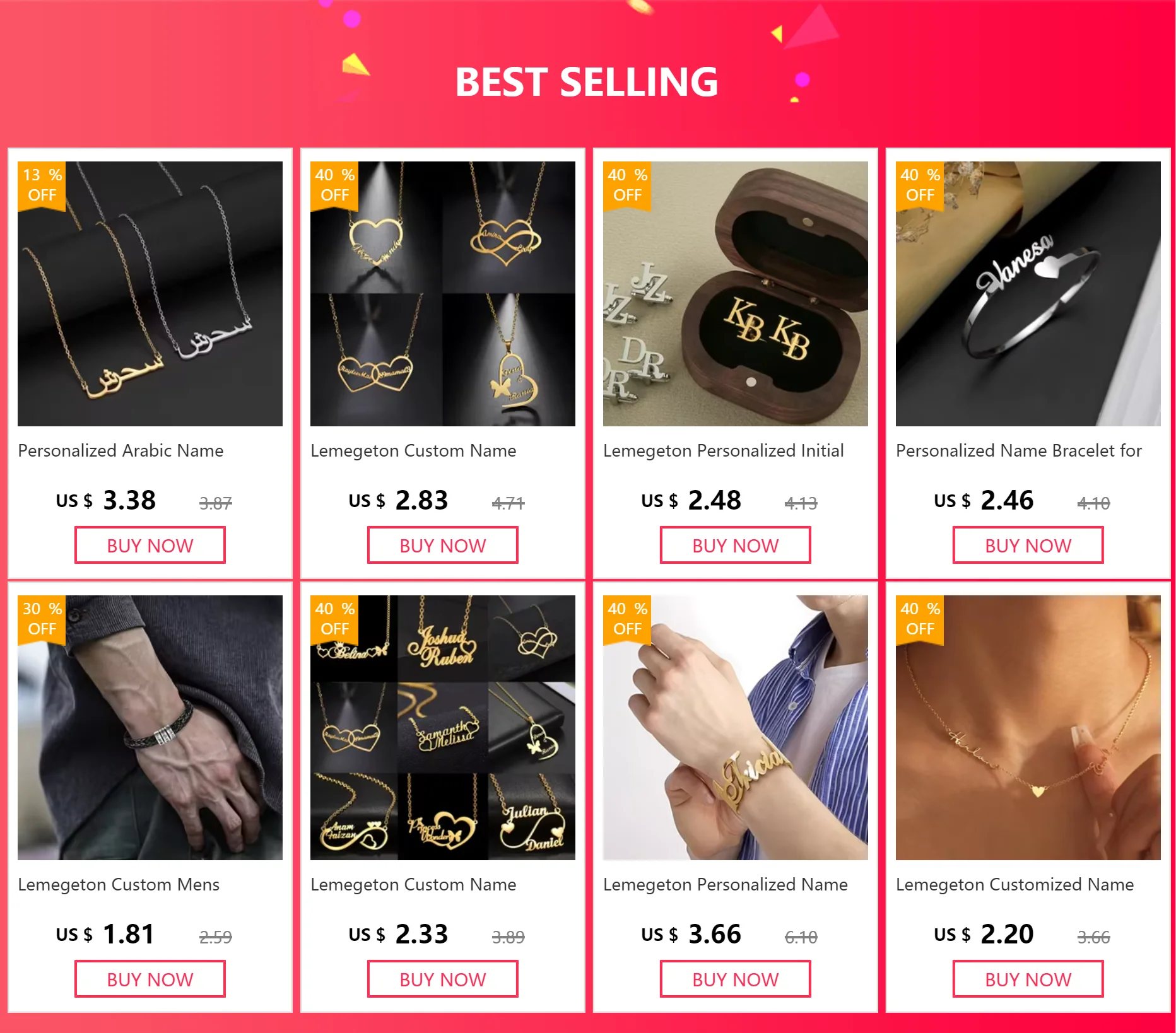
Task: Click Buy Now for Lemegeton Personalized Initial cufflinks
Action: click(736, 546)
